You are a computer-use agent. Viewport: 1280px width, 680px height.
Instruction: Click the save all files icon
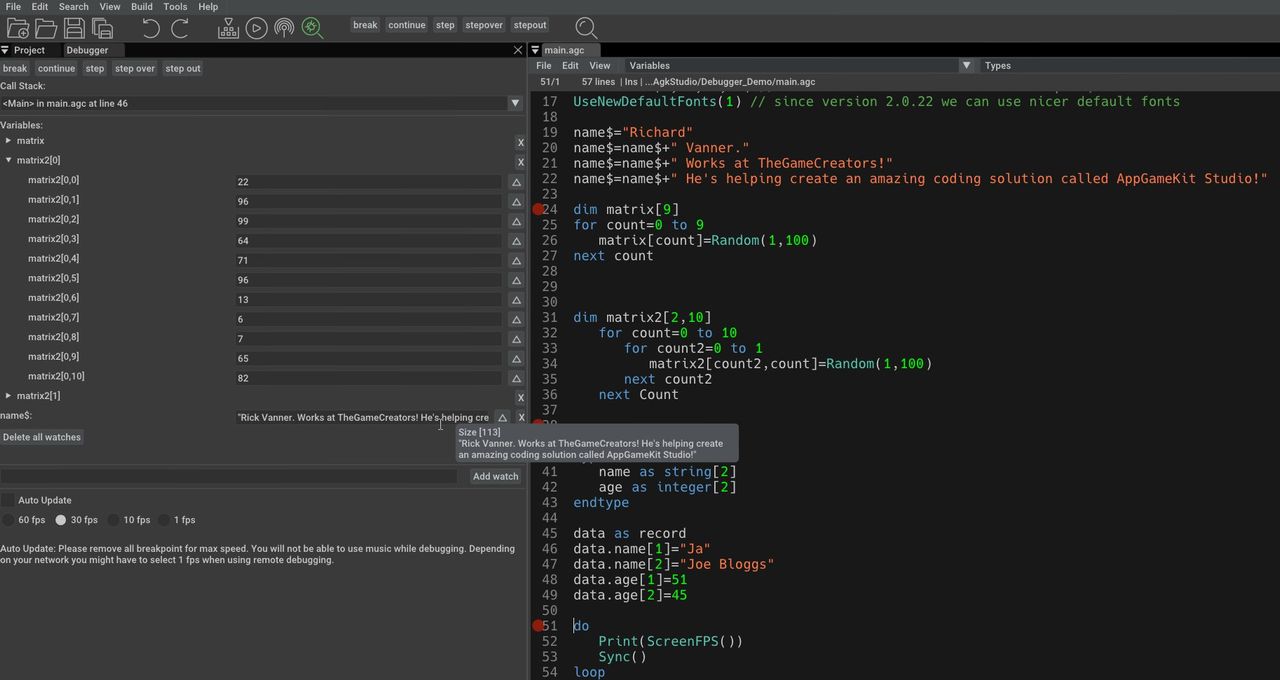[x=102, y=28]
